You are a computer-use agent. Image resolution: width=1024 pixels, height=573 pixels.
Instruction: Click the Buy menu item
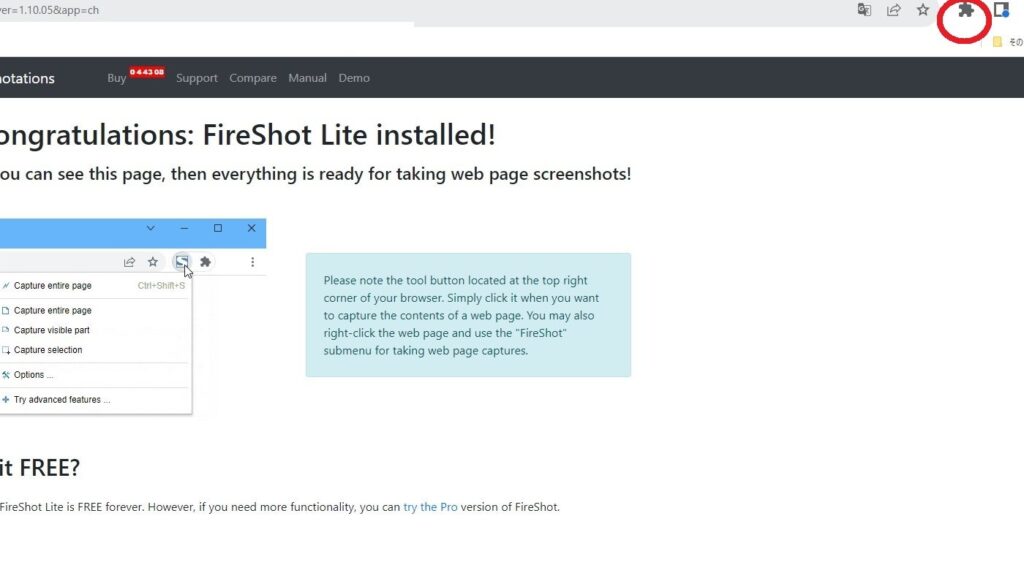pos(116,78)
